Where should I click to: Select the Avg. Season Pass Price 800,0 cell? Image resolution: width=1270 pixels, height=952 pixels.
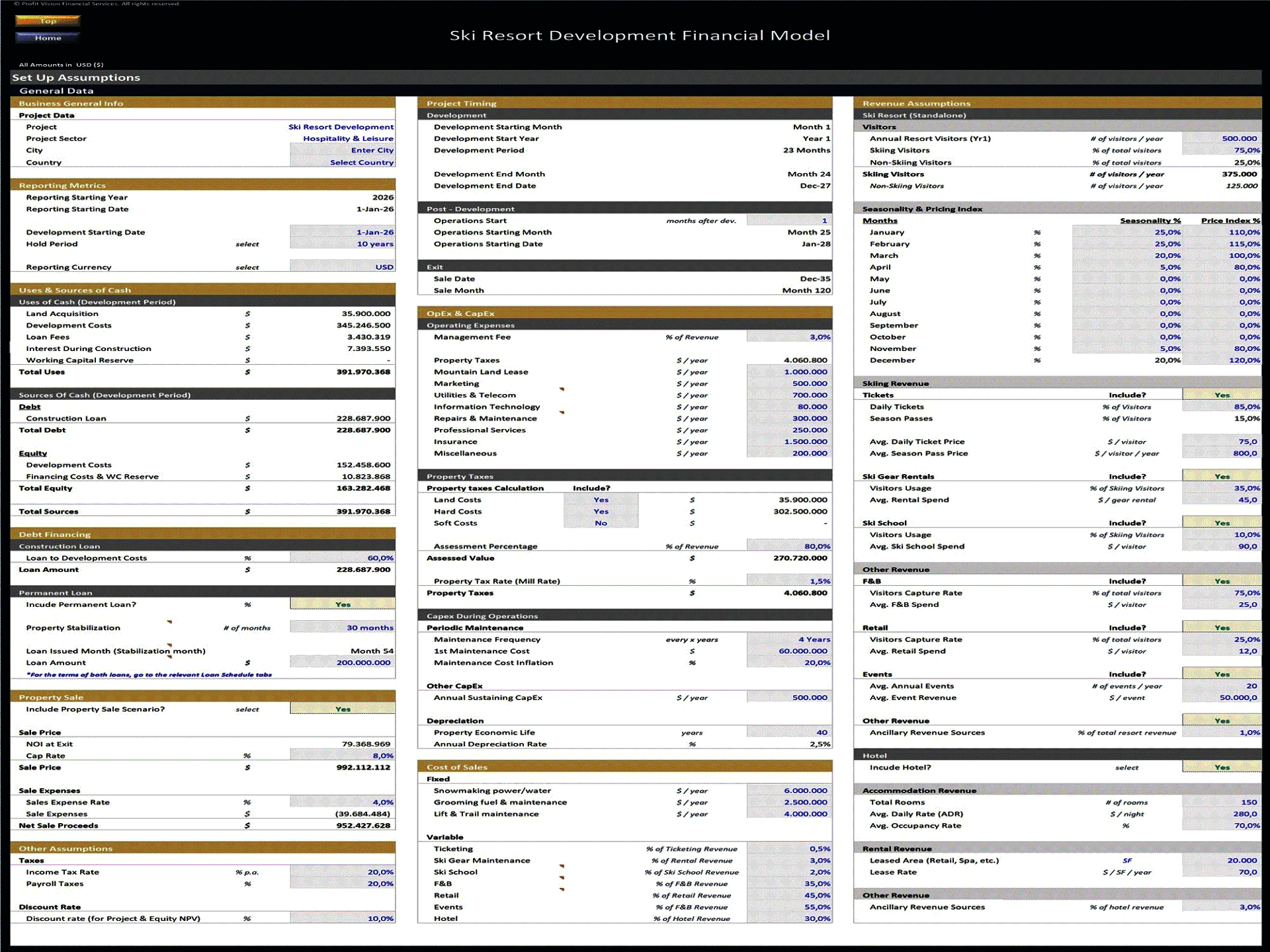(x=1222, y=454)
